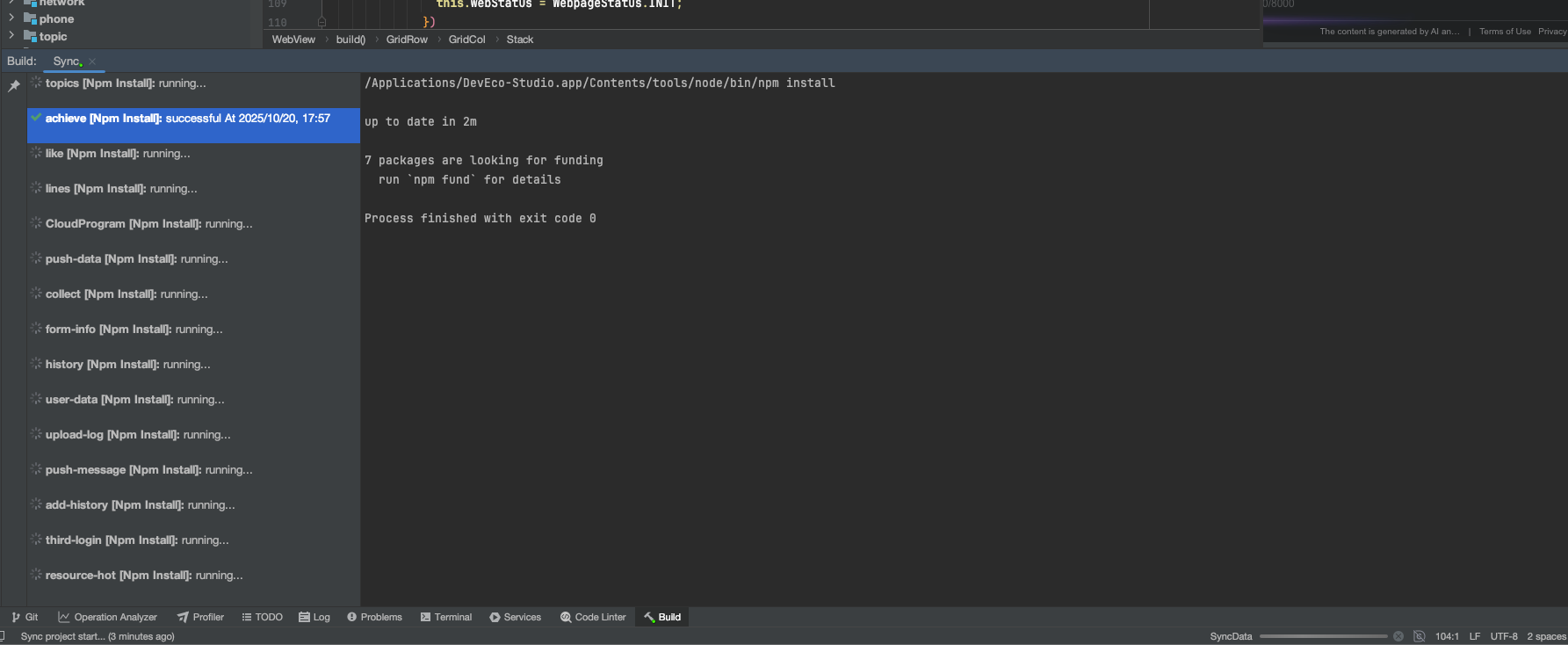
Task: Toggle the pin tab option in Build sidebar
Action: tap(14, 86)
